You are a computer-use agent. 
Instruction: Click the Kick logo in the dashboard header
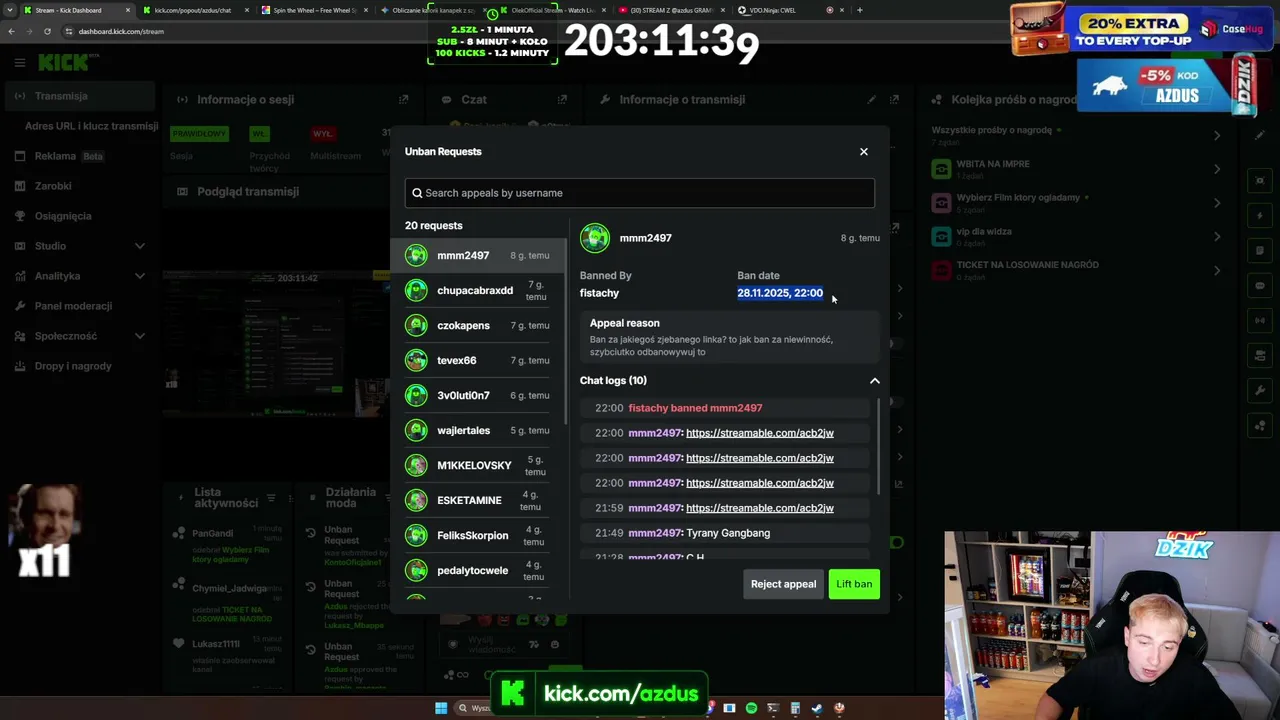coord(63,62)
